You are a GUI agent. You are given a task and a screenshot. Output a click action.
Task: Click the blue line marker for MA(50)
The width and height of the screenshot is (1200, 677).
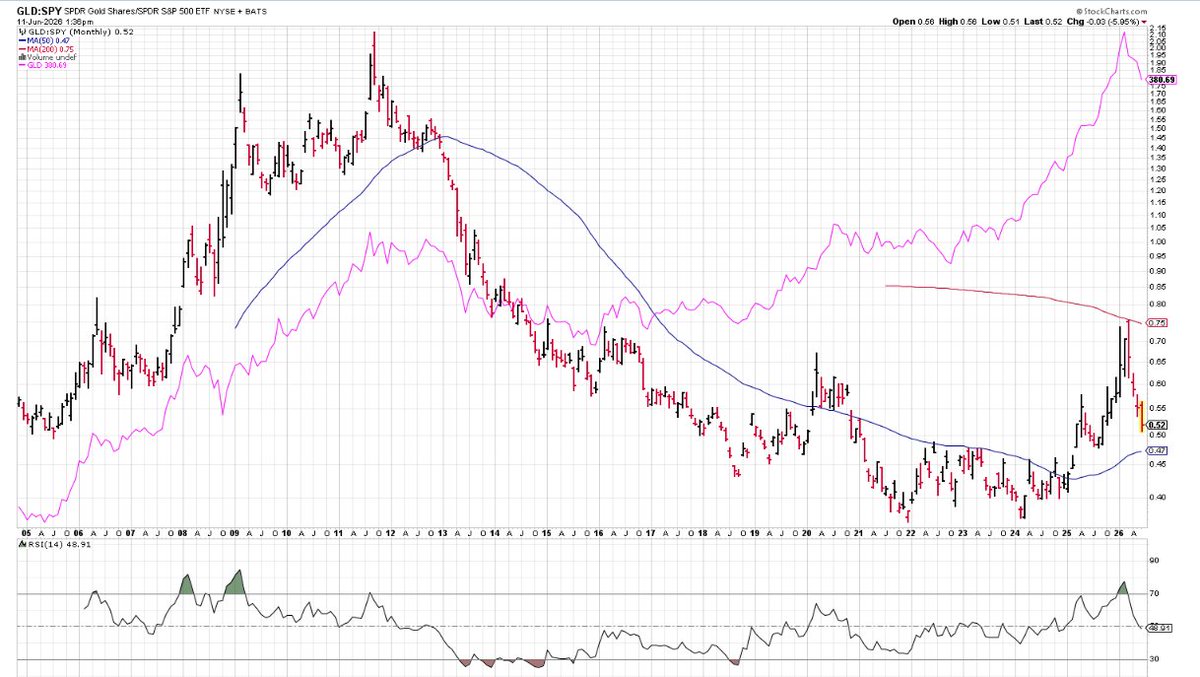click(x=21, y=40)
